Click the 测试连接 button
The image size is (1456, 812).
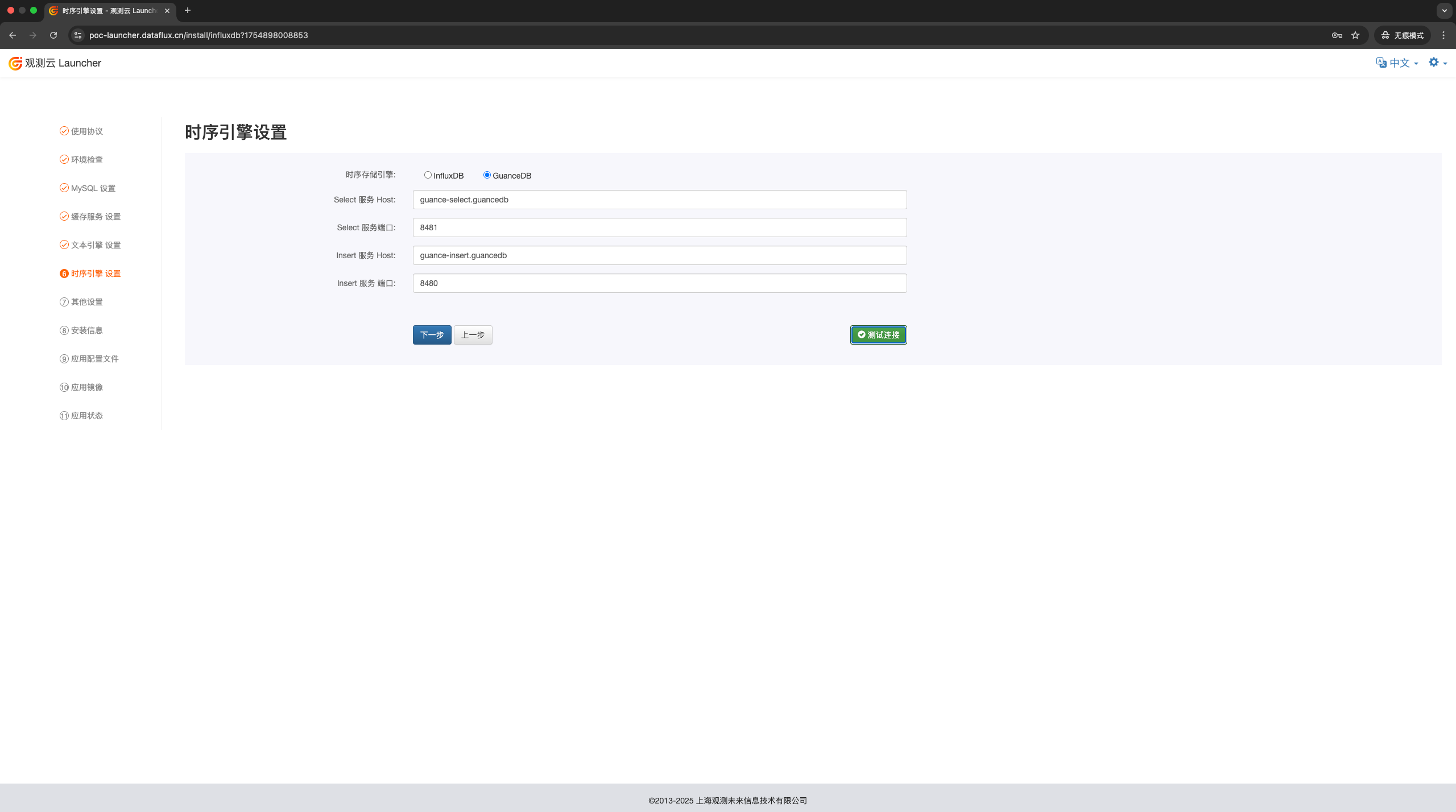point(878,335)
